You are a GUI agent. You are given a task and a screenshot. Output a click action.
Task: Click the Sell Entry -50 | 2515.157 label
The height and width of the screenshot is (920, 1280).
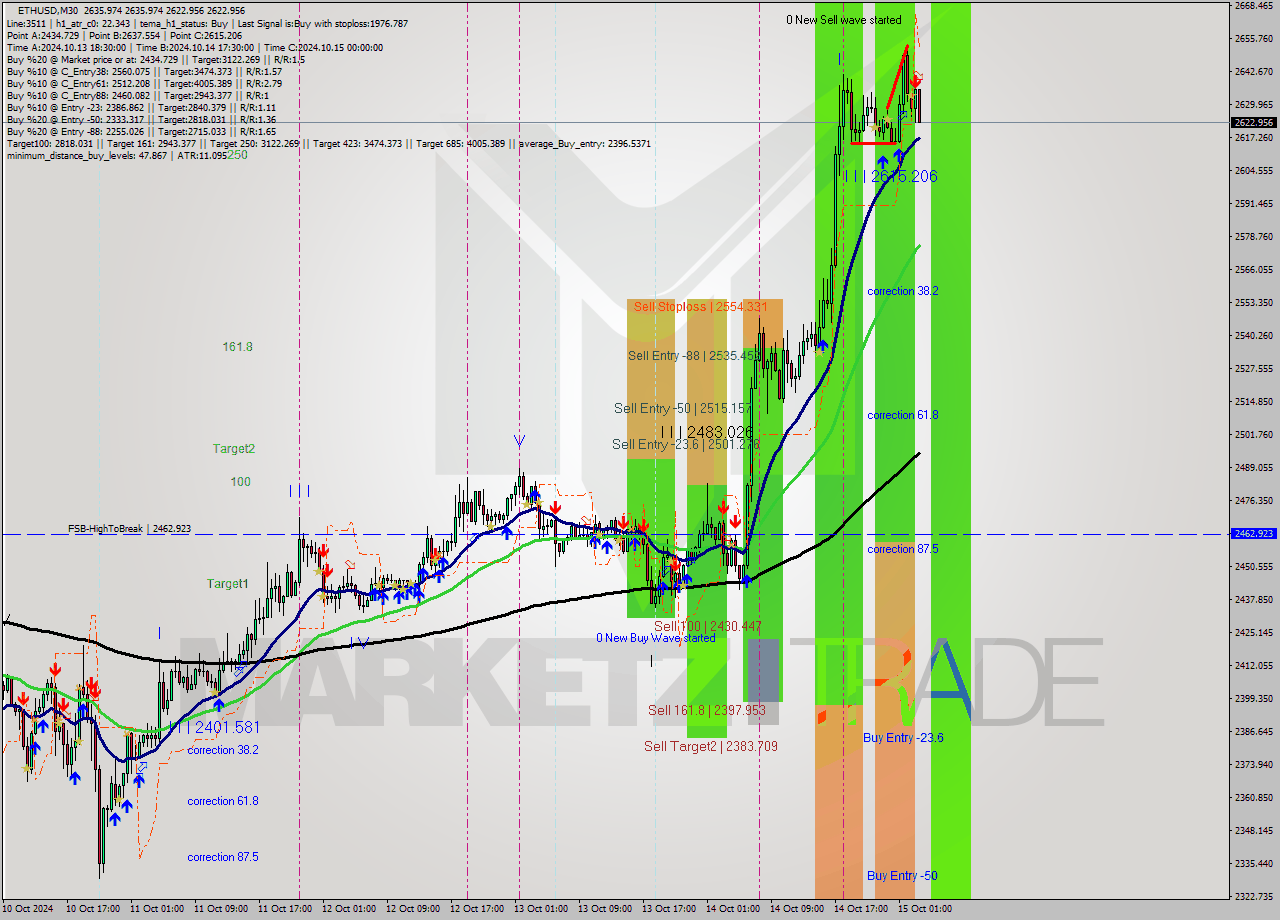[x=682, y=408]
